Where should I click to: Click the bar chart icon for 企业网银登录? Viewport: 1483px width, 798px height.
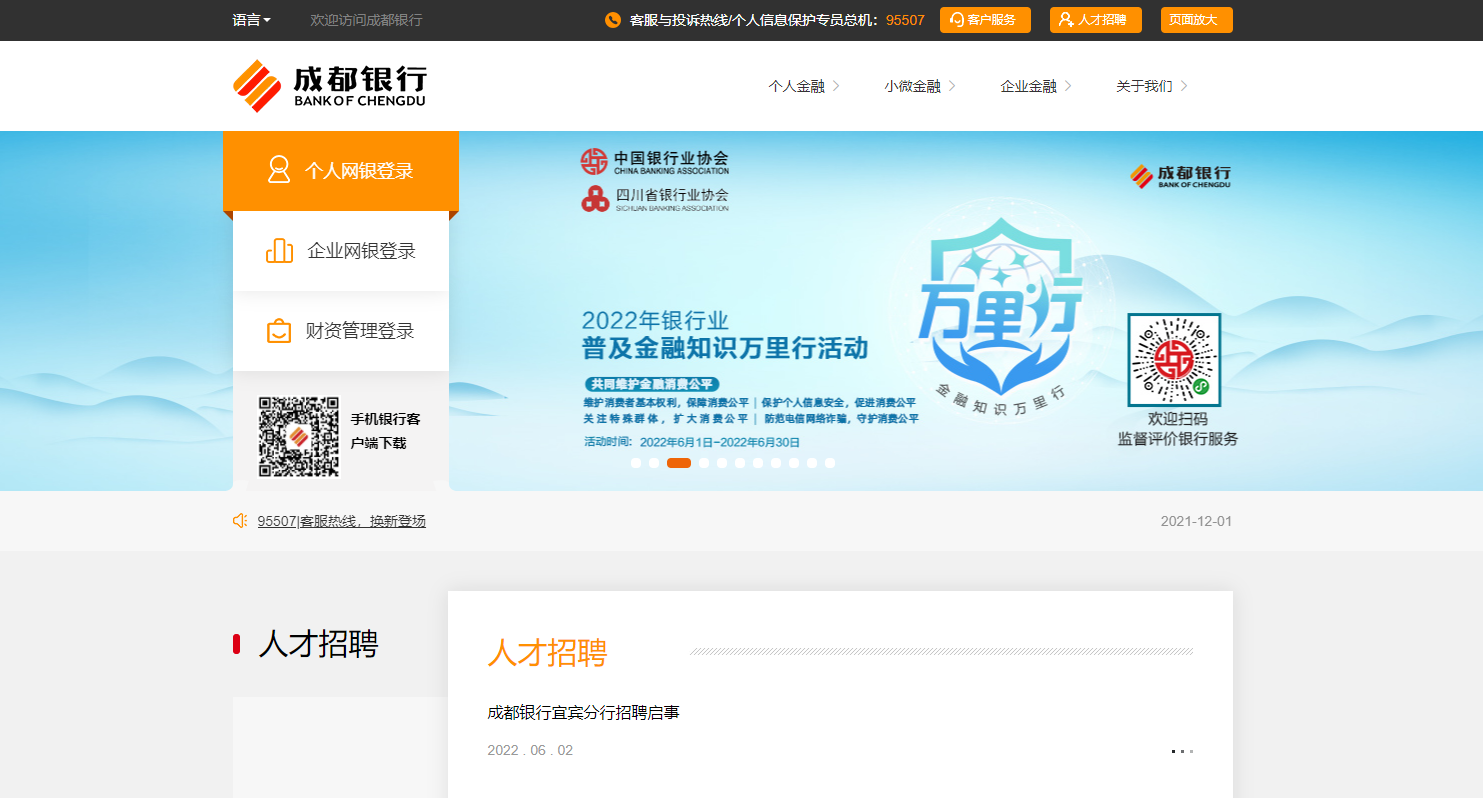click(279, 250)
